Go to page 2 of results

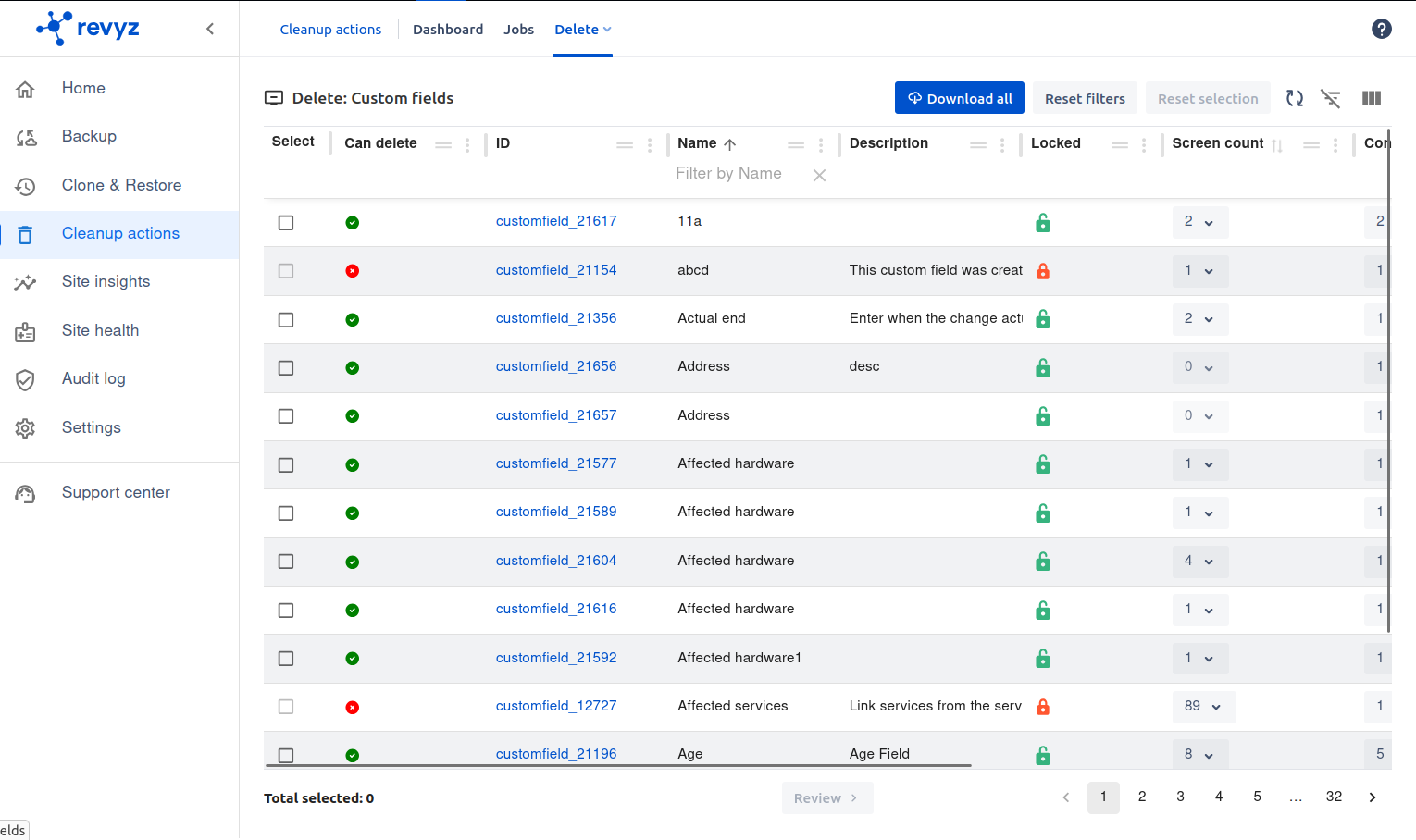click(x=1142, y=797)
